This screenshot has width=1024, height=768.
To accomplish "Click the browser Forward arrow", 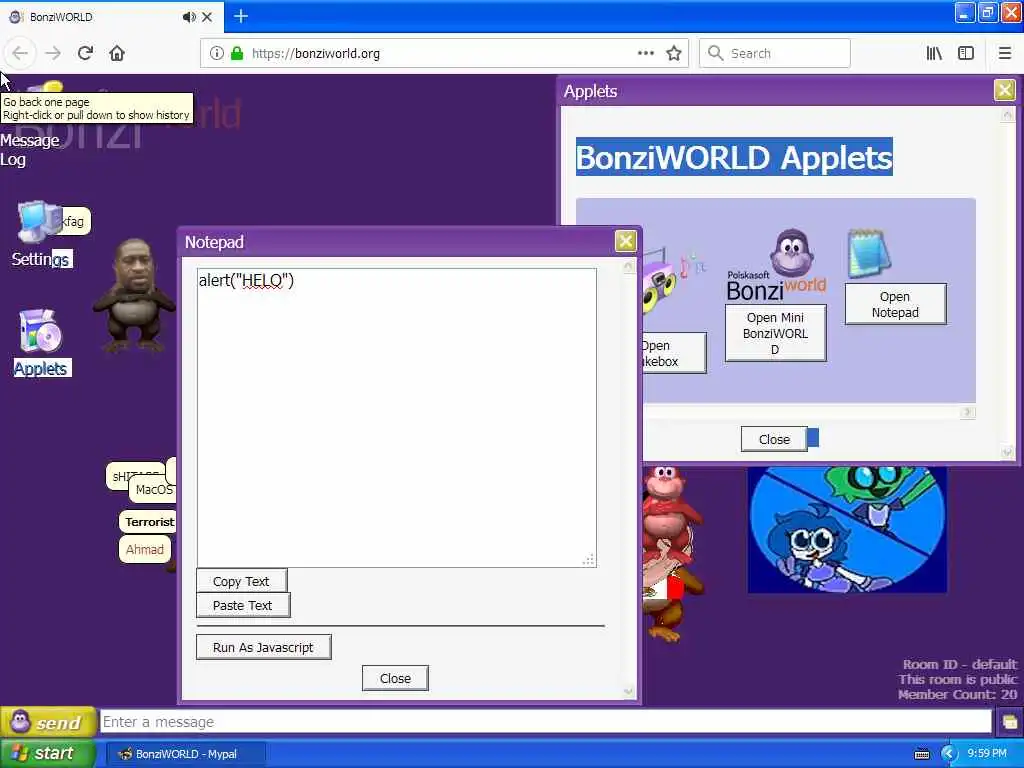I will tap(53, 53).
